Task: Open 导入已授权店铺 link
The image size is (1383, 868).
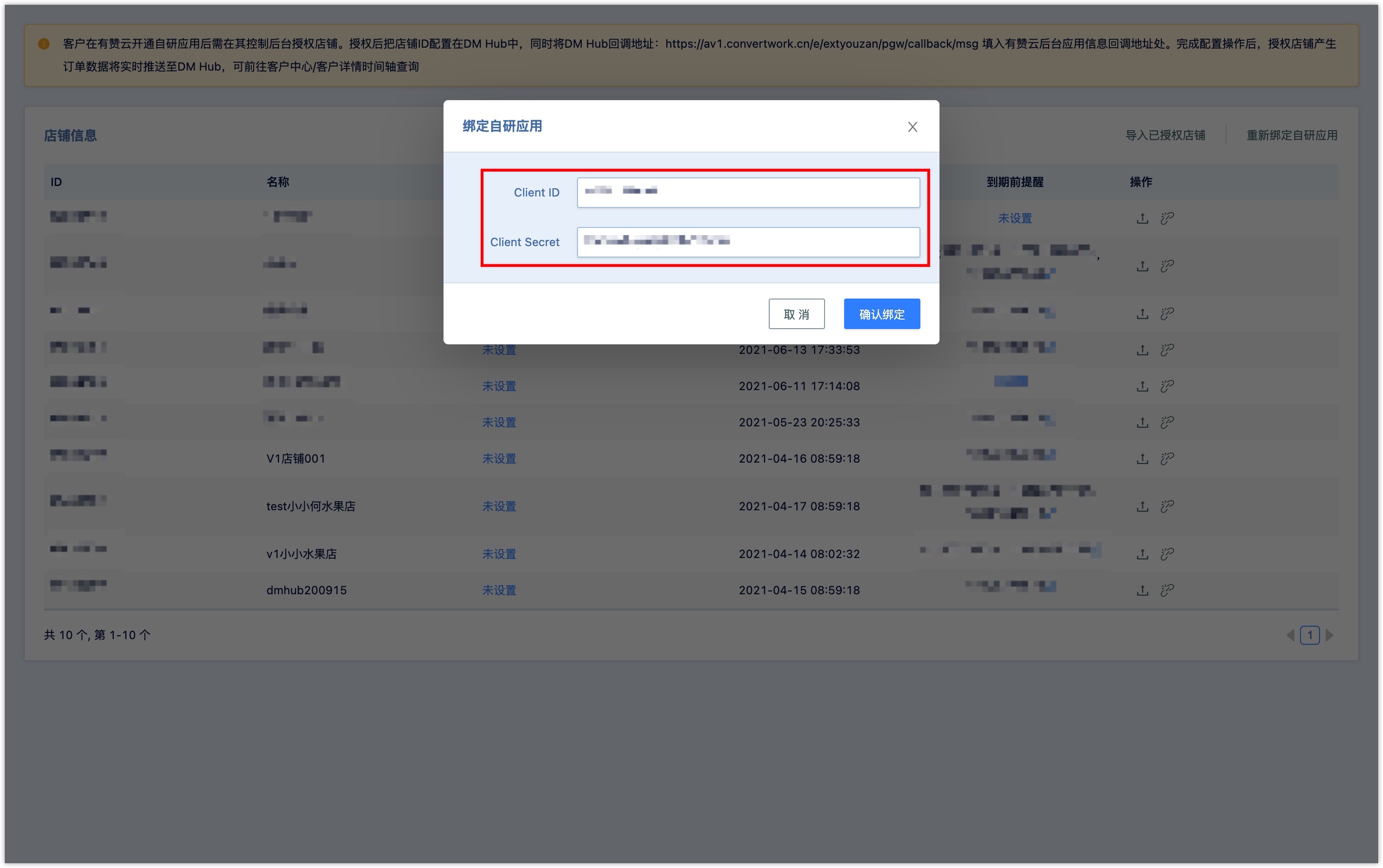Action: pyautogui.click(x=1165, y=135)
